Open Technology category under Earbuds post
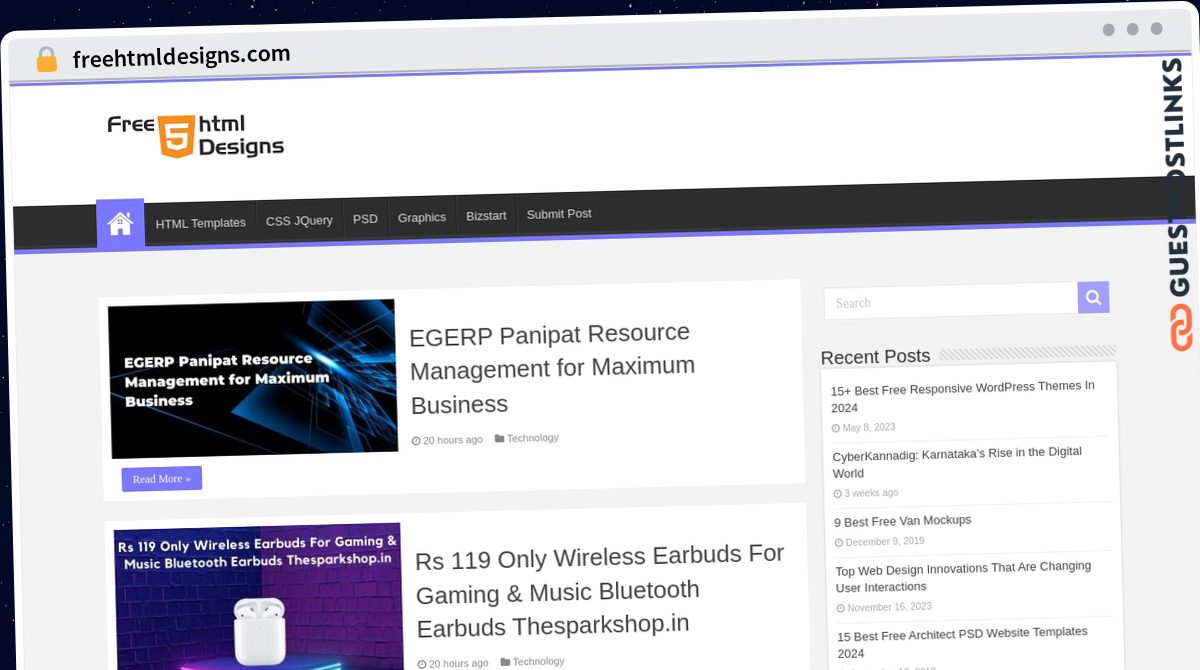The width and height of the screenshot is (1200, 670). (538, 661)
